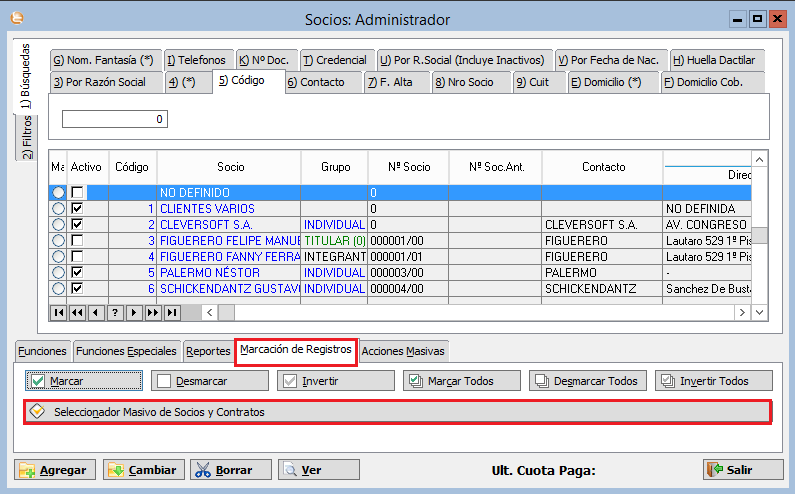The height and width of the screenshot is (494, 795).
Task: Toggle Activo checkbox for CLEVERSOFT S.A.
Action: (77, 225)
